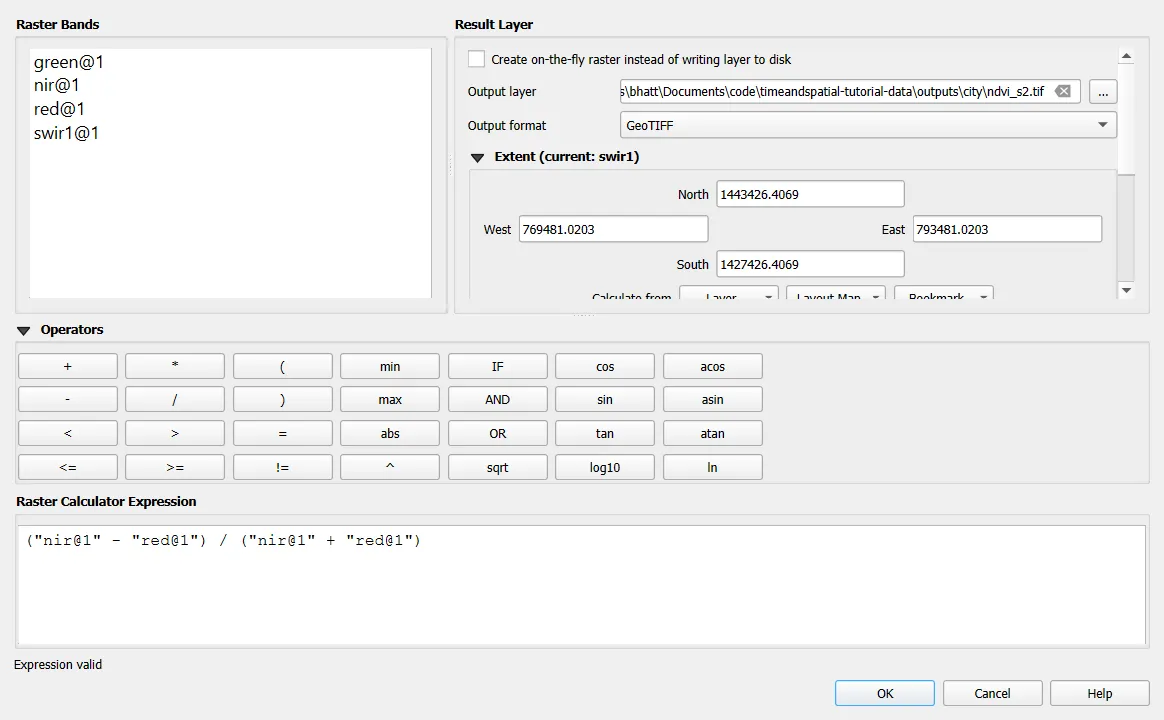Click the North extent input field

pyautogui.click(x=810, y=194)
